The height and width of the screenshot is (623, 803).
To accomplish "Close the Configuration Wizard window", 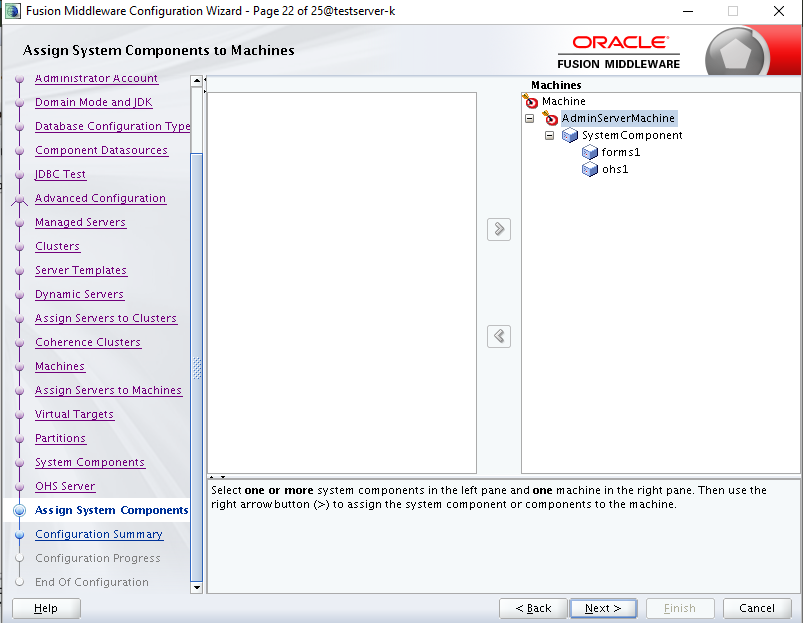I will coord(779,11).
